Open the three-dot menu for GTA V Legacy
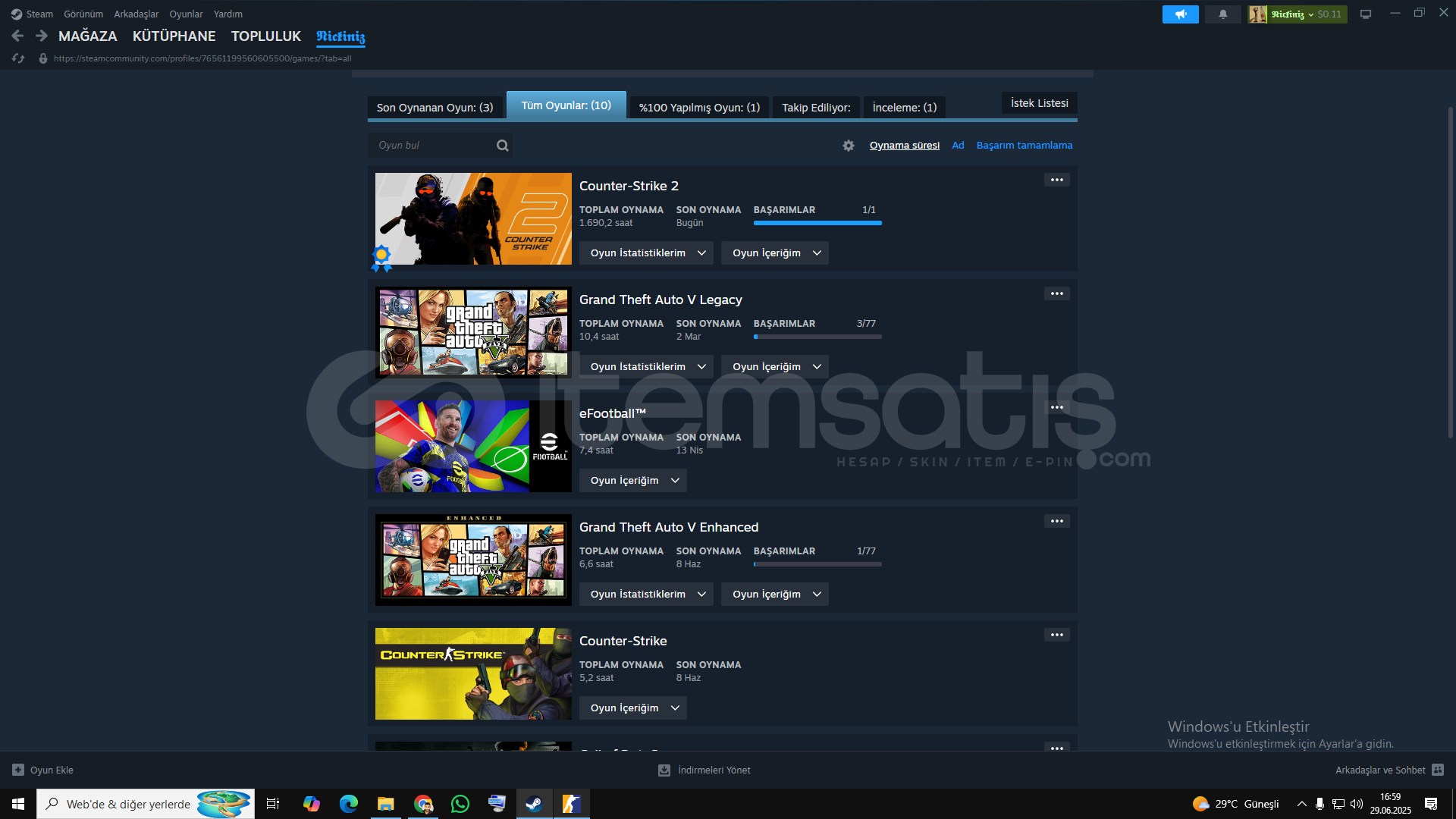Viewport: 1456px width, 819px height. [x=1057, y=293]
